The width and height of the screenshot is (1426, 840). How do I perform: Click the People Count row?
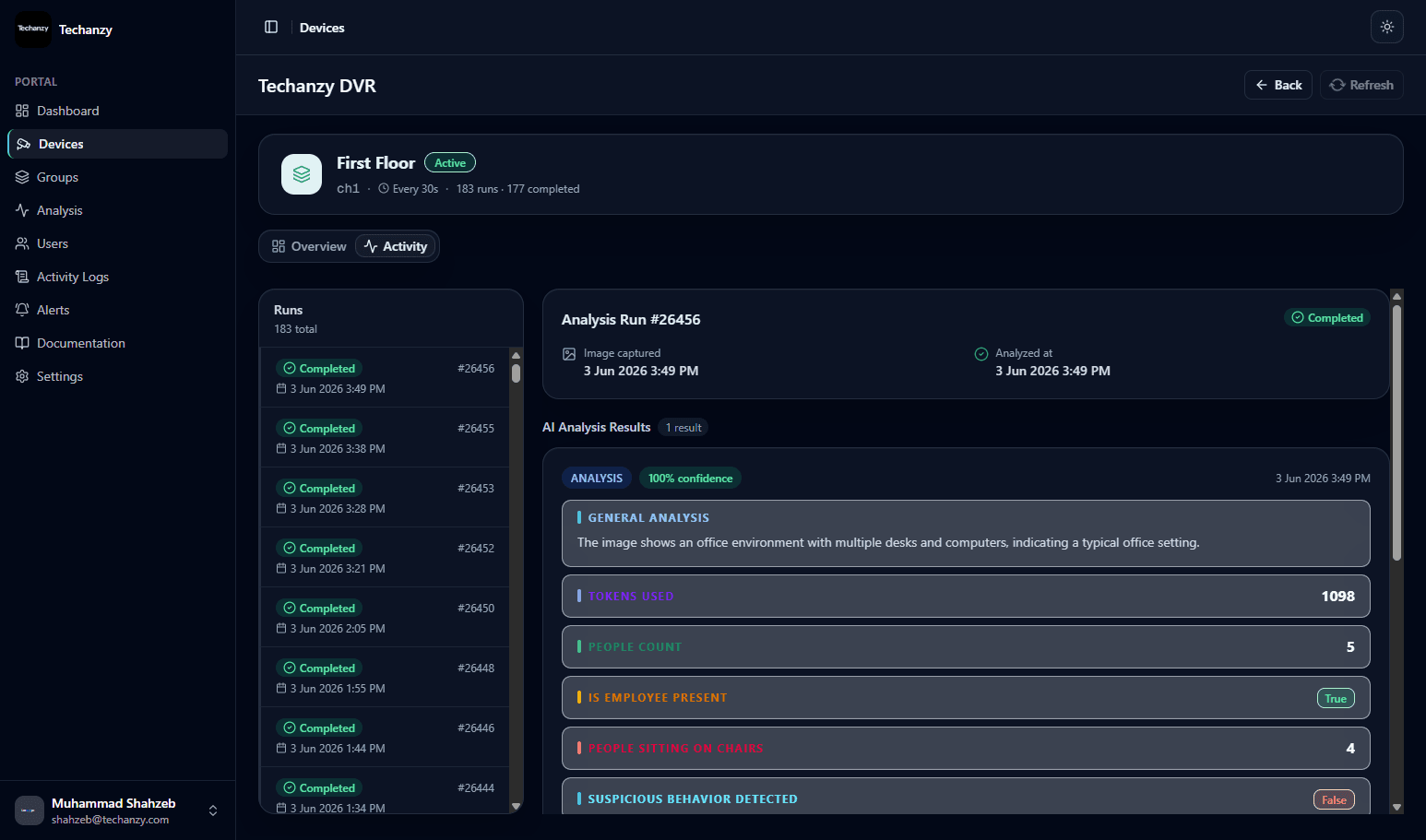pos(966,646)
